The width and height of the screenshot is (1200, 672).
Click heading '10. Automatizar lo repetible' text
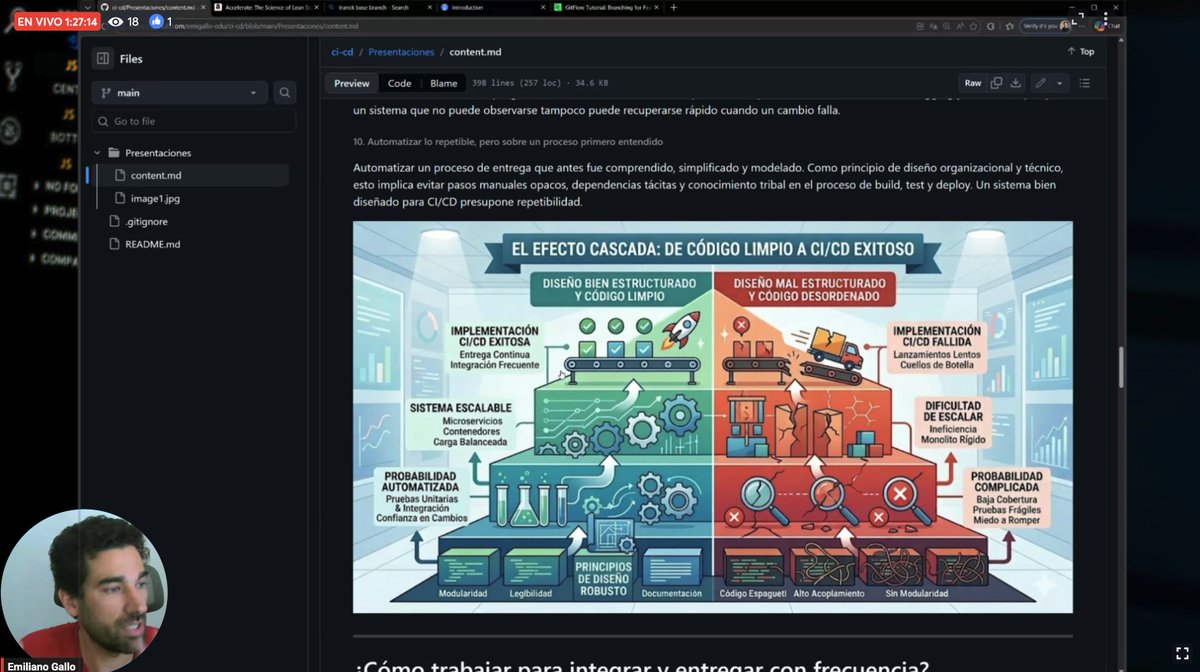point(508,142)
